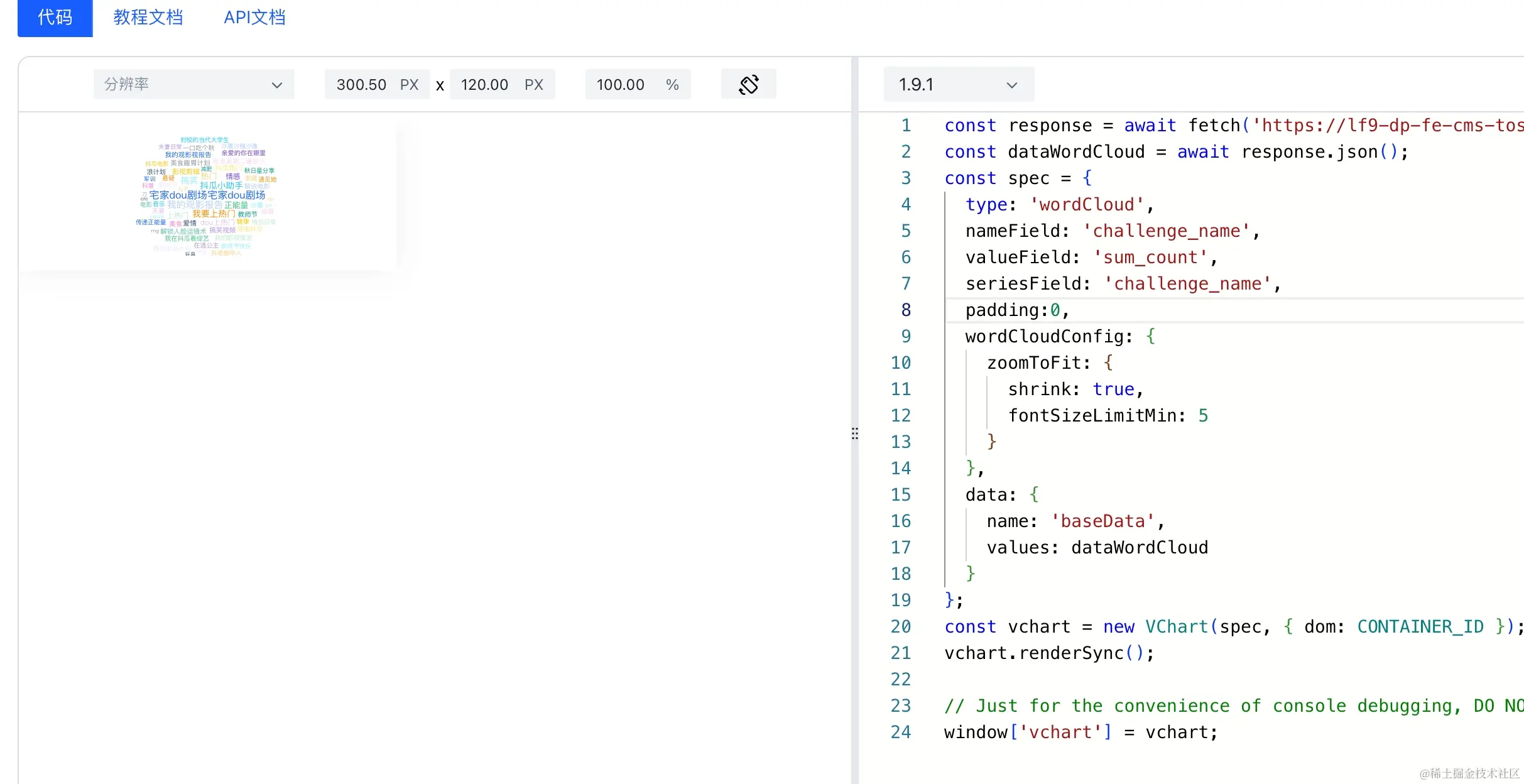Open the 分辨率 resolution dropdown
This screenshot has width=1524, height=784.
pyautogui.click(x=193, y=84)
